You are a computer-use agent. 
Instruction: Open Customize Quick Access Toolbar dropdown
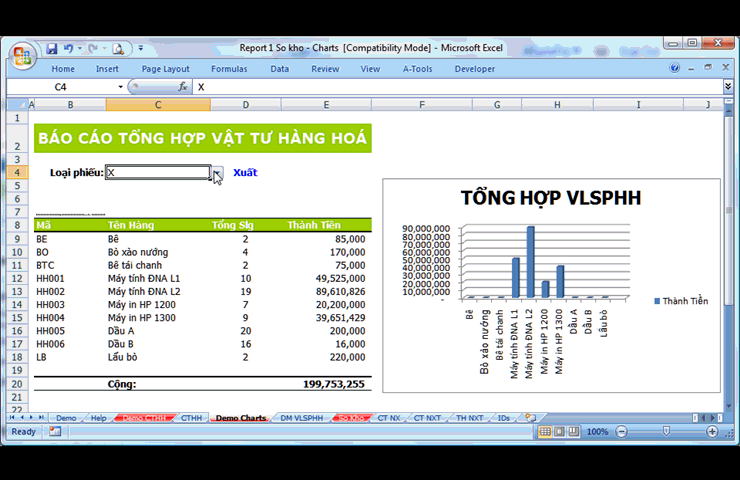141,48
